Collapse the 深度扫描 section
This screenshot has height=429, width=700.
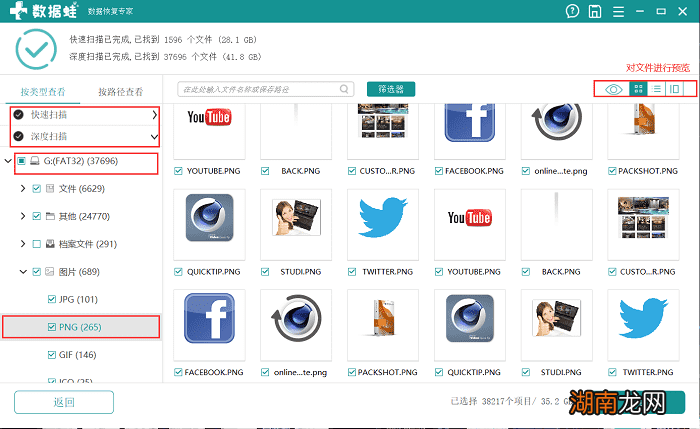coord(154,136)
